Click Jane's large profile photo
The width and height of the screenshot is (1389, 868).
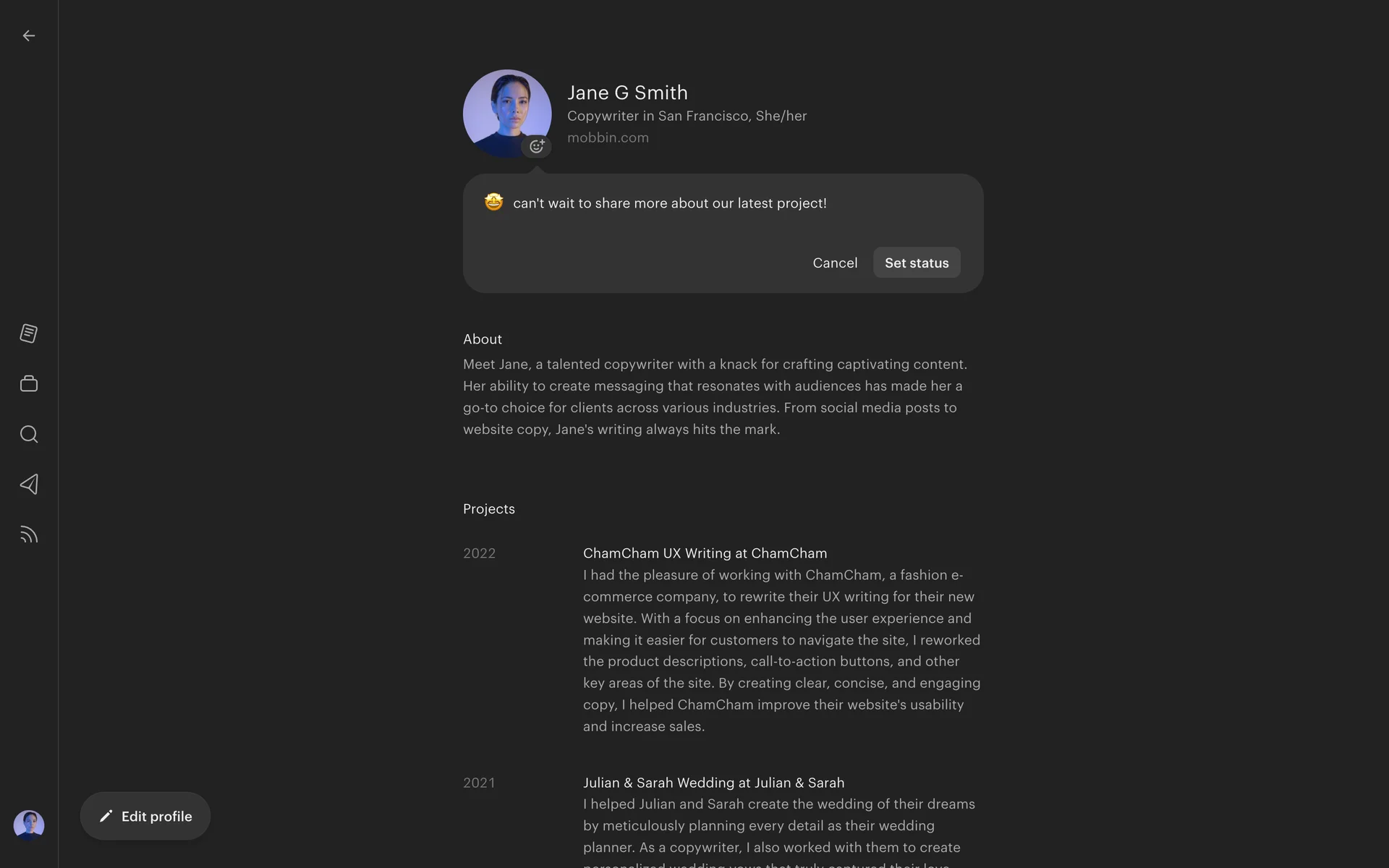(507, 114)
